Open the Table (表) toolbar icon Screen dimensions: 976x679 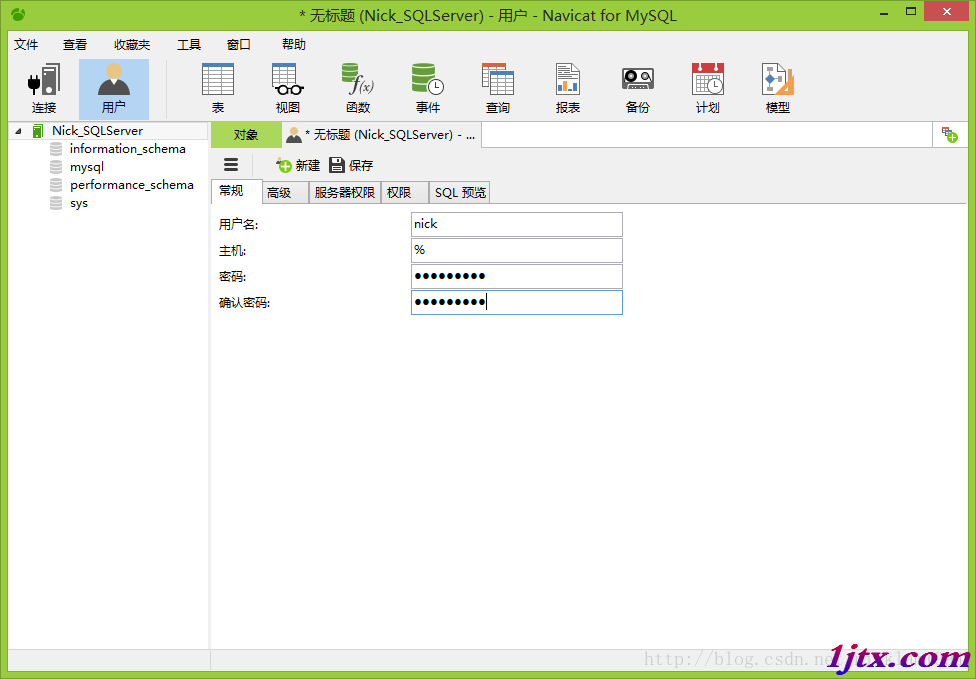(x=218, y=89)
